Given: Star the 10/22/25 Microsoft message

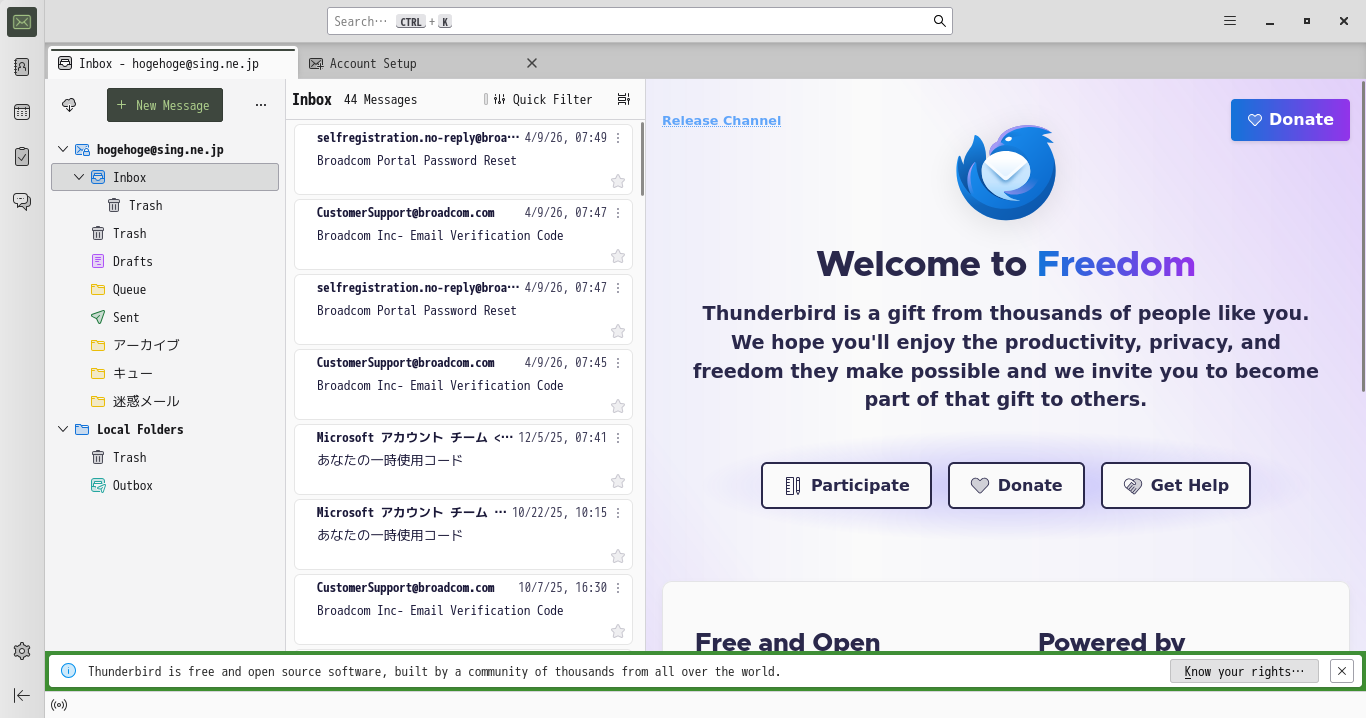Looking at the screenshot, I should [618, 556].
